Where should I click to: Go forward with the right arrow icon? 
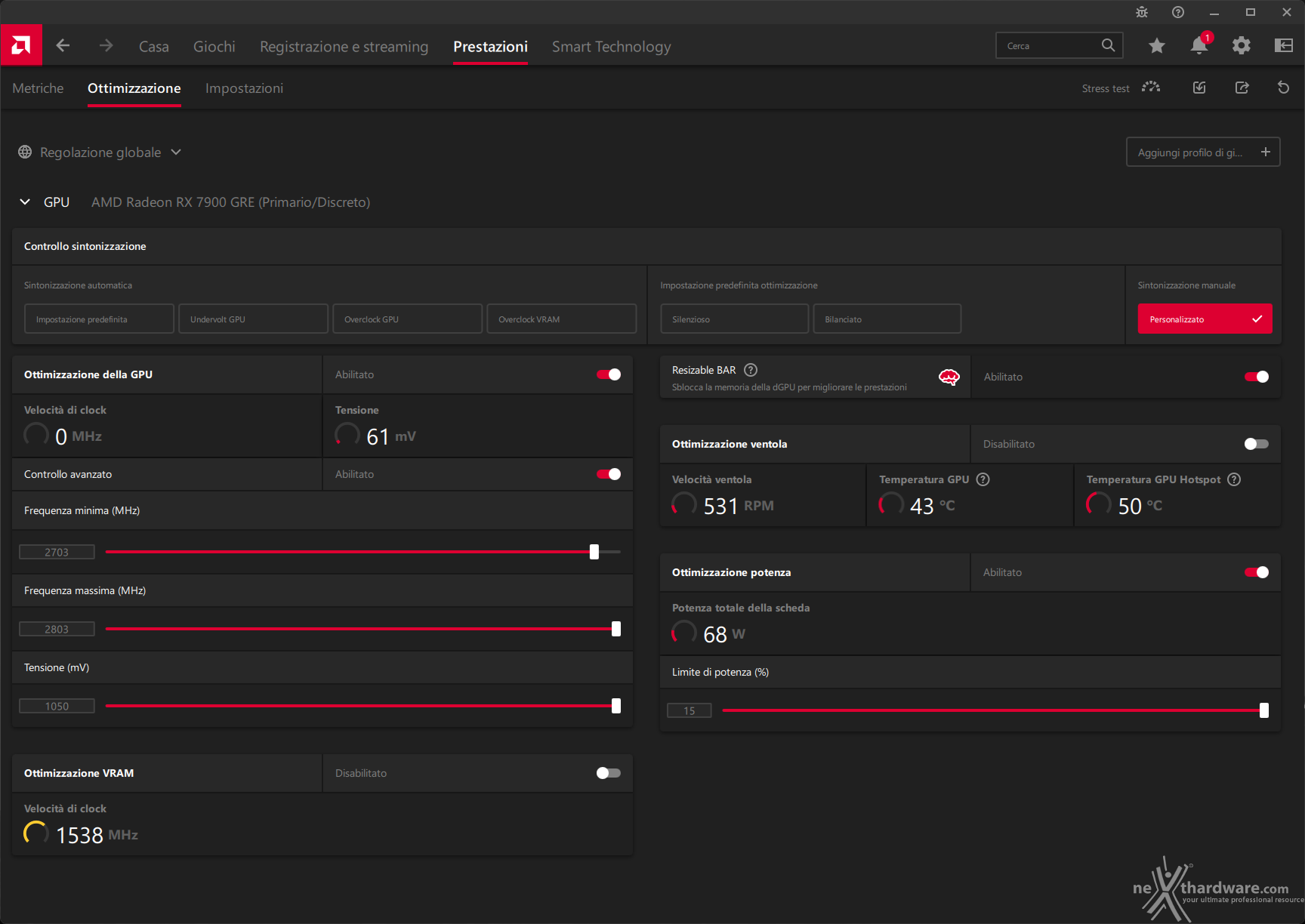106,46
